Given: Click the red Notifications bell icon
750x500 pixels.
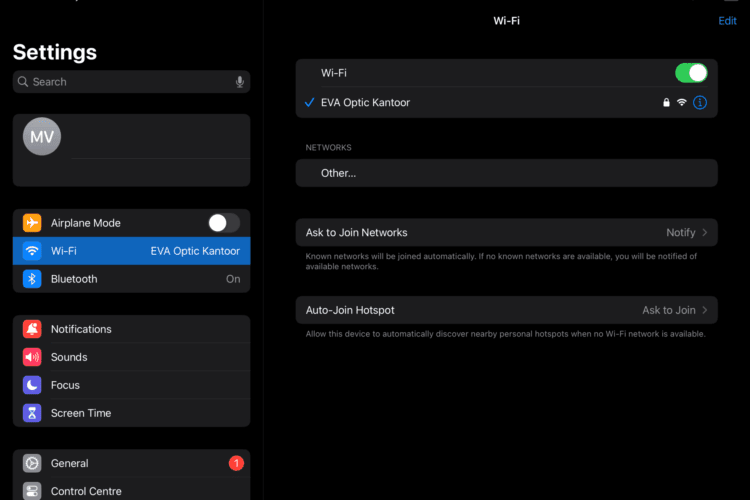Looking at the screenshot, I should tap(32, 329).
